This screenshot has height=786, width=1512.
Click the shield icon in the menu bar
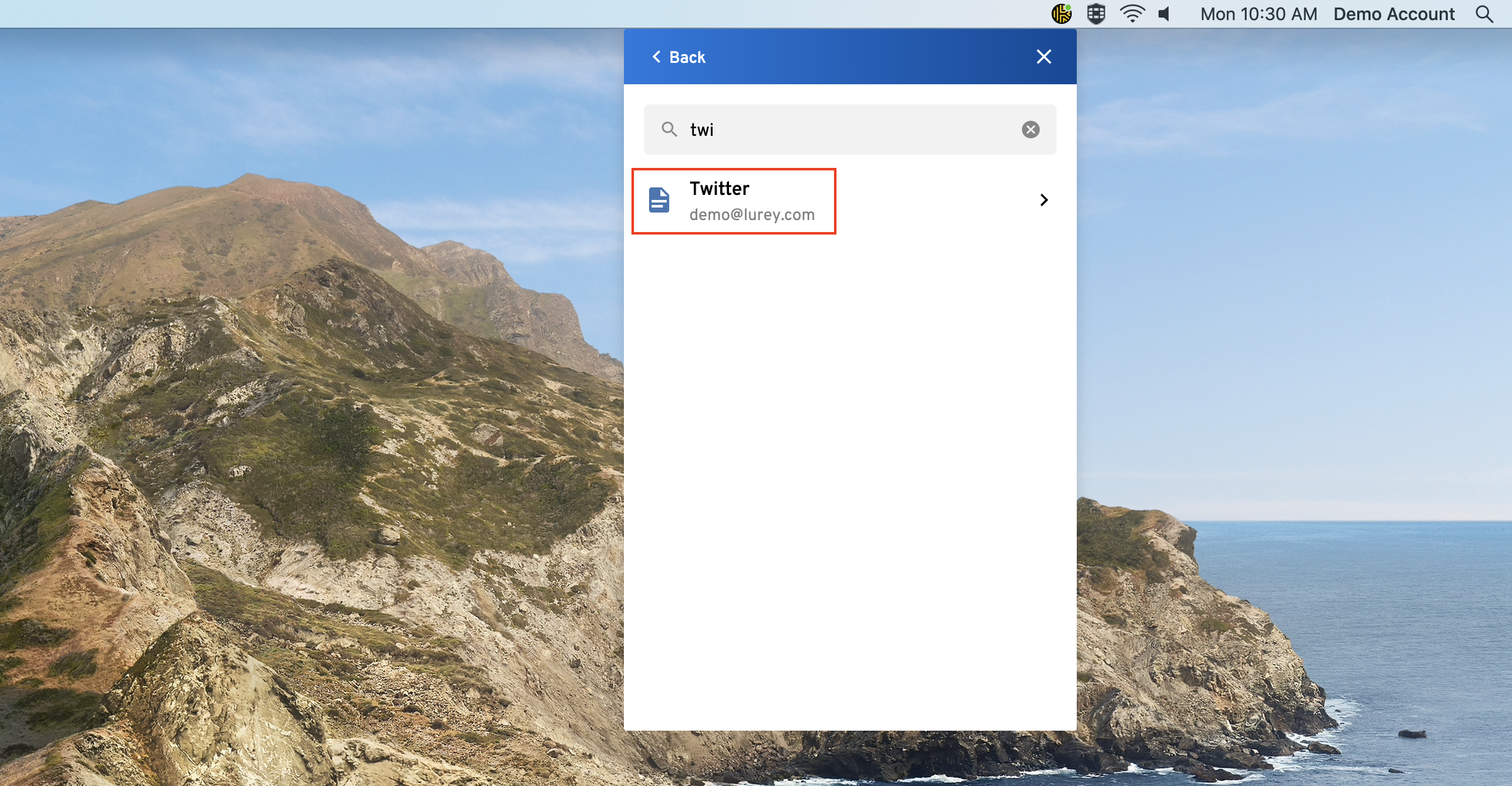pyautogui.click(x=1096, y=13)
